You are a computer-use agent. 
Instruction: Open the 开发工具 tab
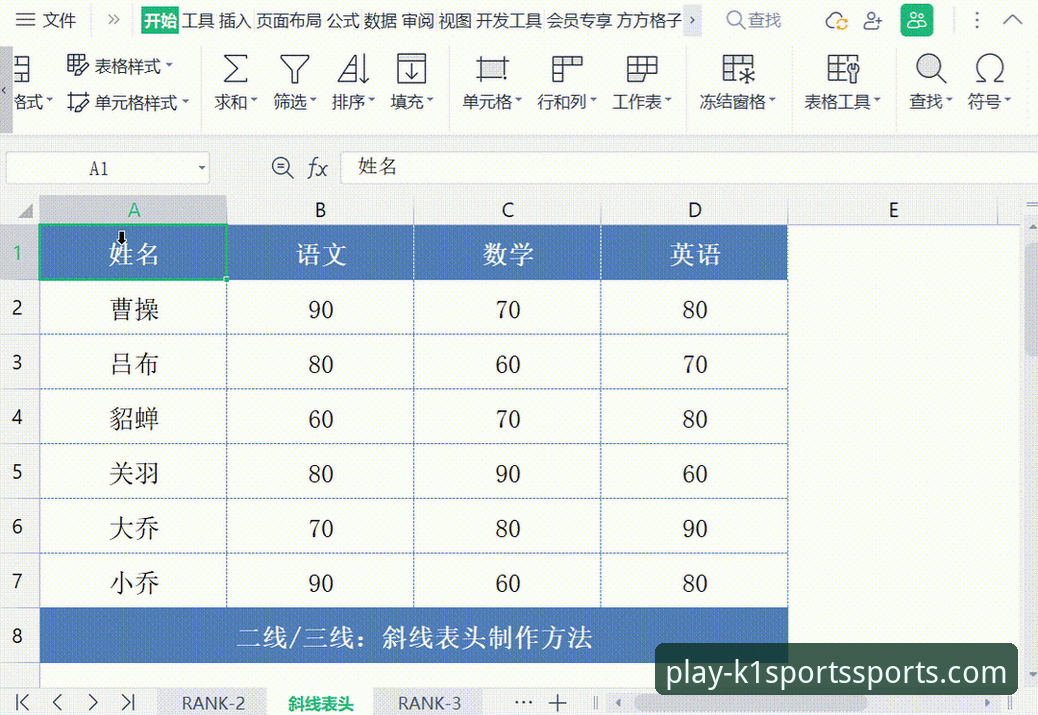pyautogui.click(x=509, y=21)
